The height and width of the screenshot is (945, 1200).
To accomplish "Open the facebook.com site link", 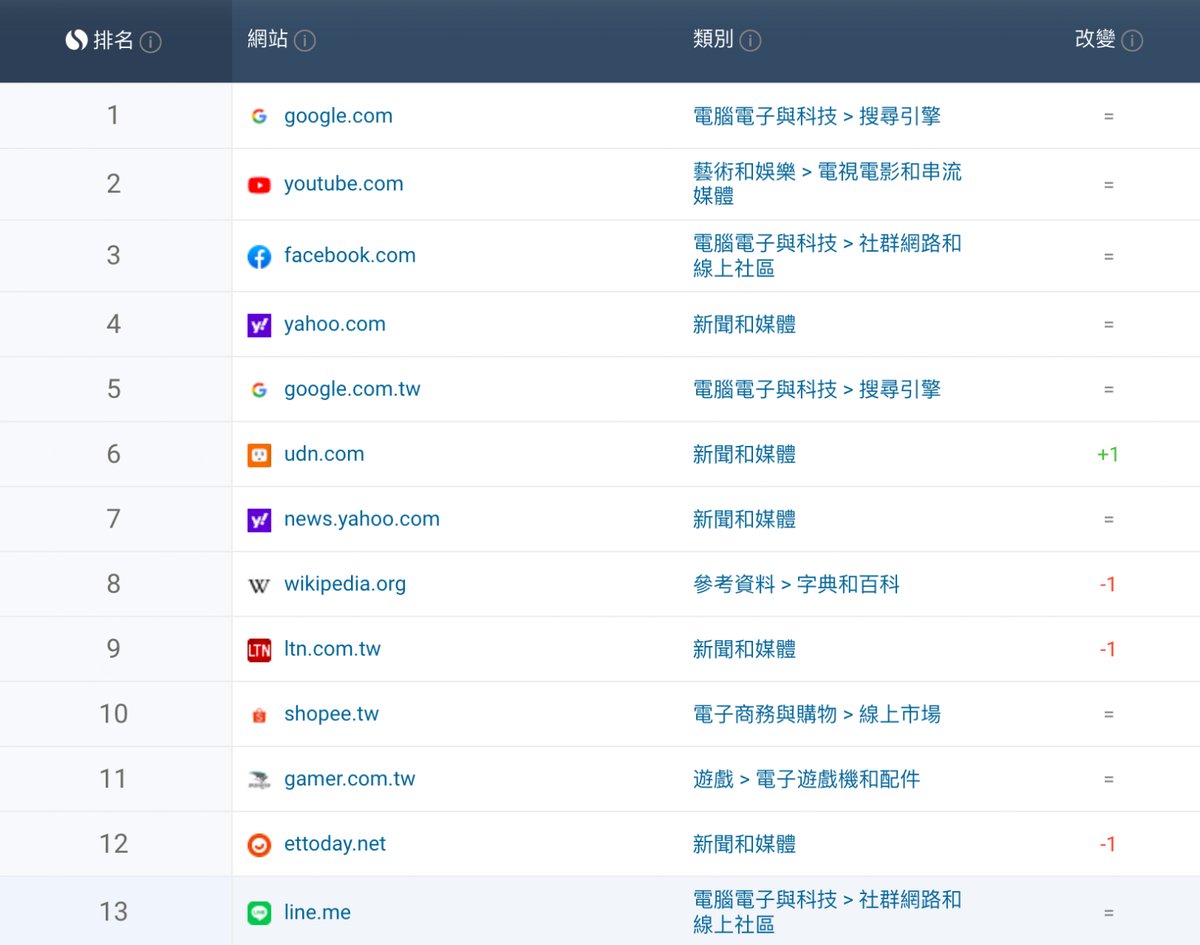I will point(350,256).
